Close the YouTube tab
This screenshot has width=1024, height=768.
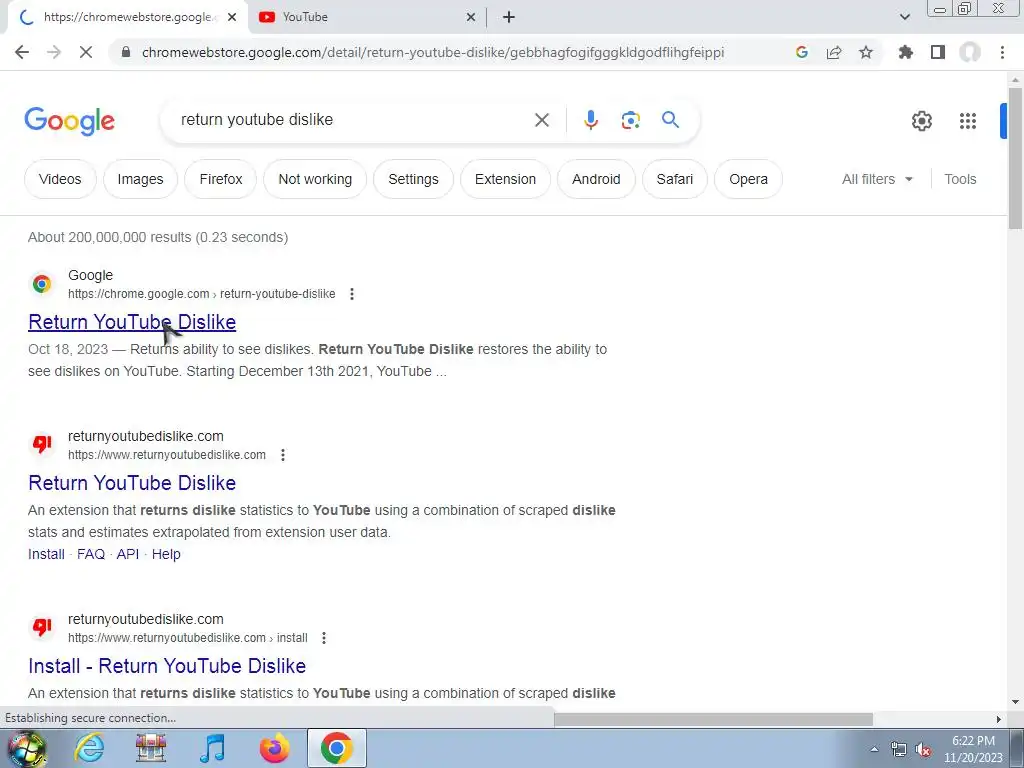point(471,17)
